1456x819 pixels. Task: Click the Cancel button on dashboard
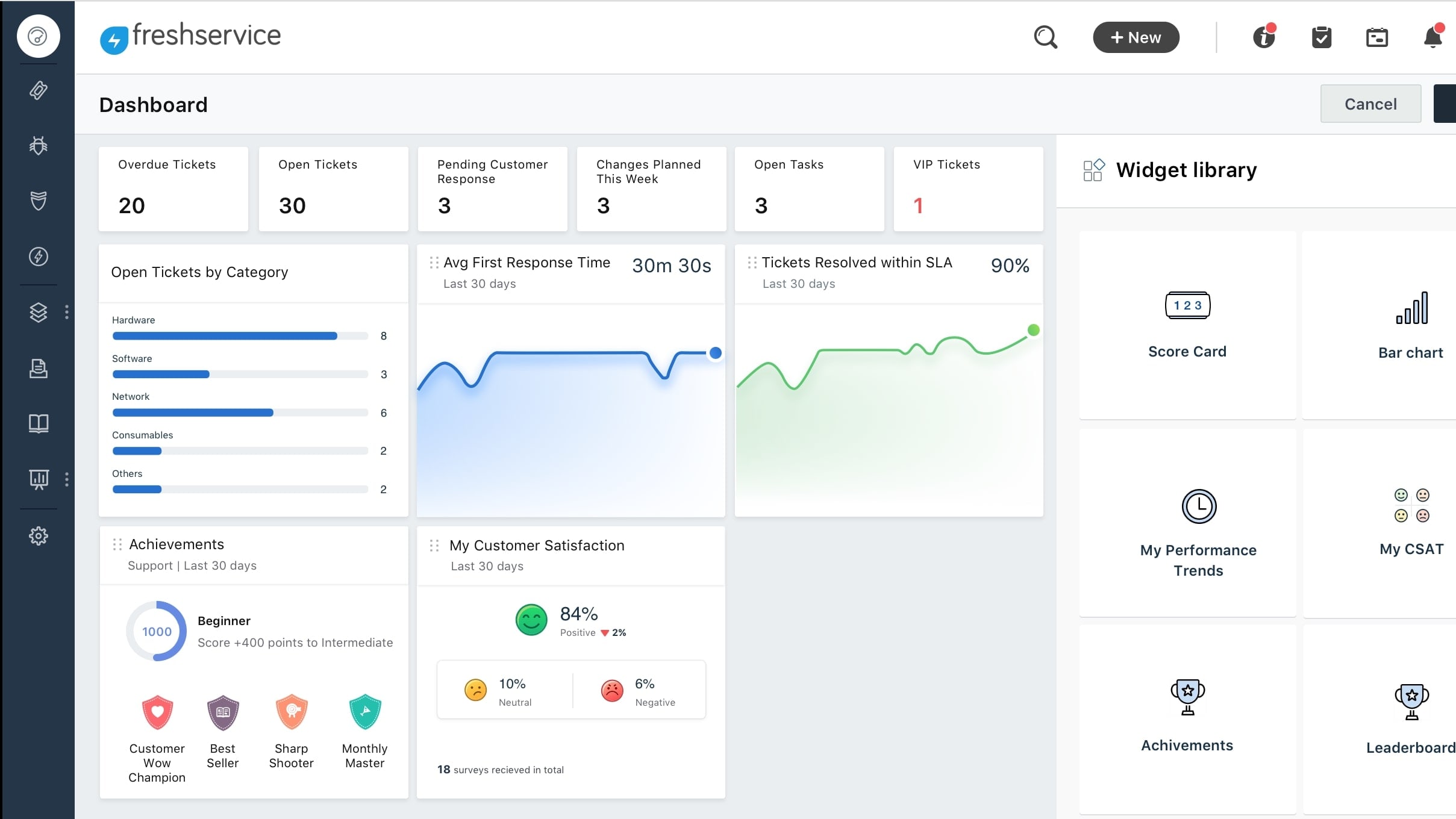1370,104
